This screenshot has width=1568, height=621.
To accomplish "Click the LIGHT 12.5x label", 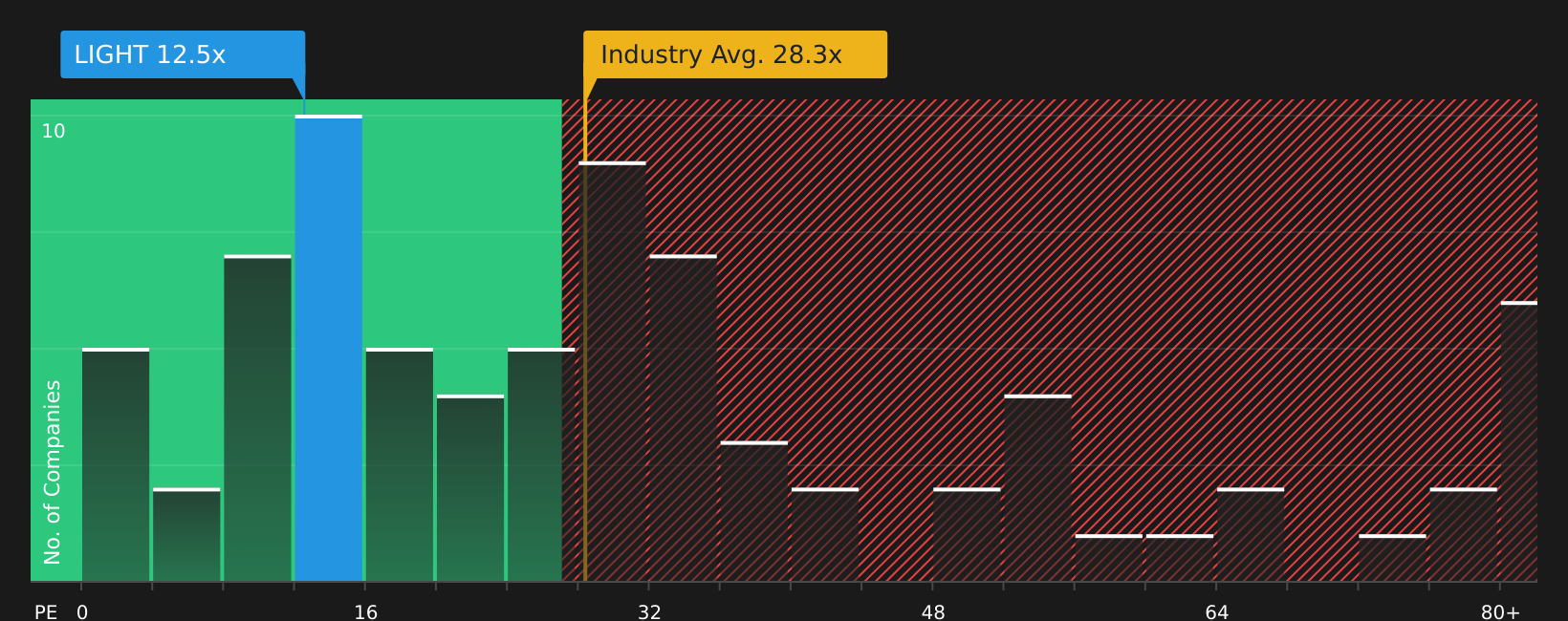I will [183, 54].
